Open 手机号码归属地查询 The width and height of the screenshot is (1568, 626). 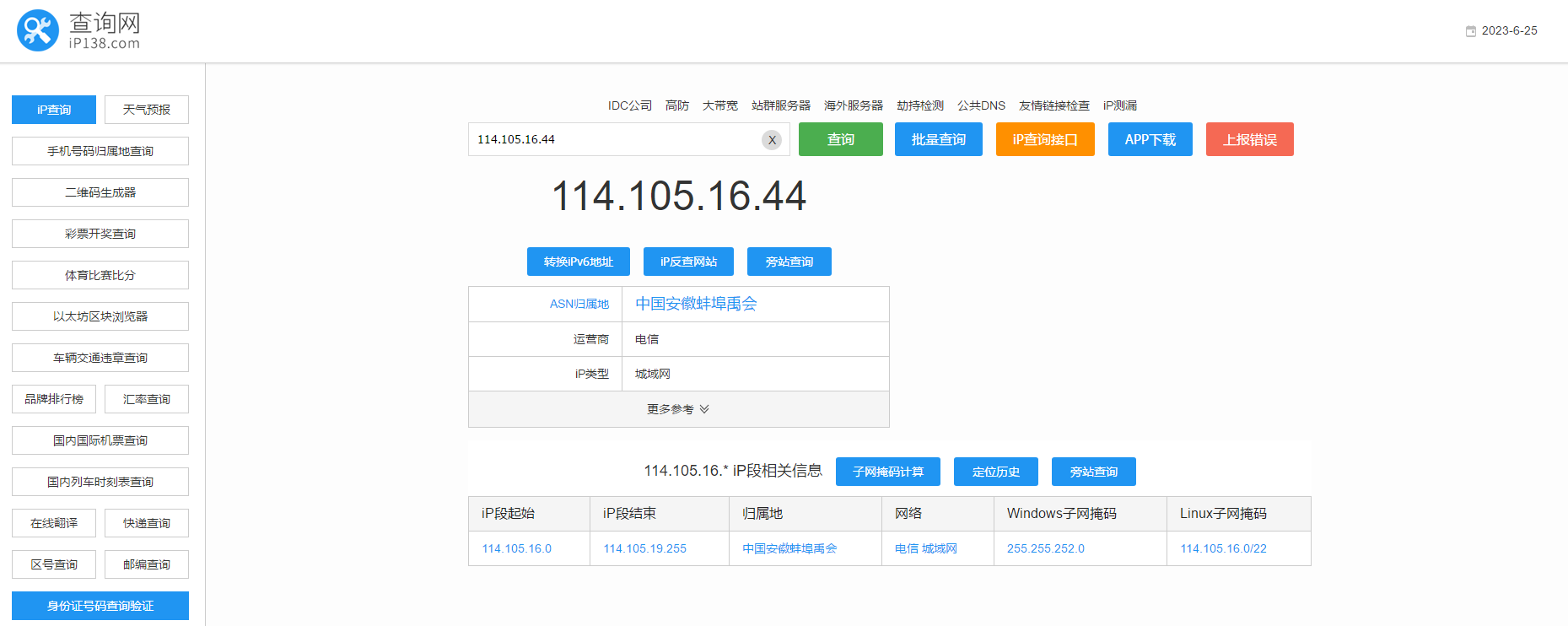click(100, 151)
